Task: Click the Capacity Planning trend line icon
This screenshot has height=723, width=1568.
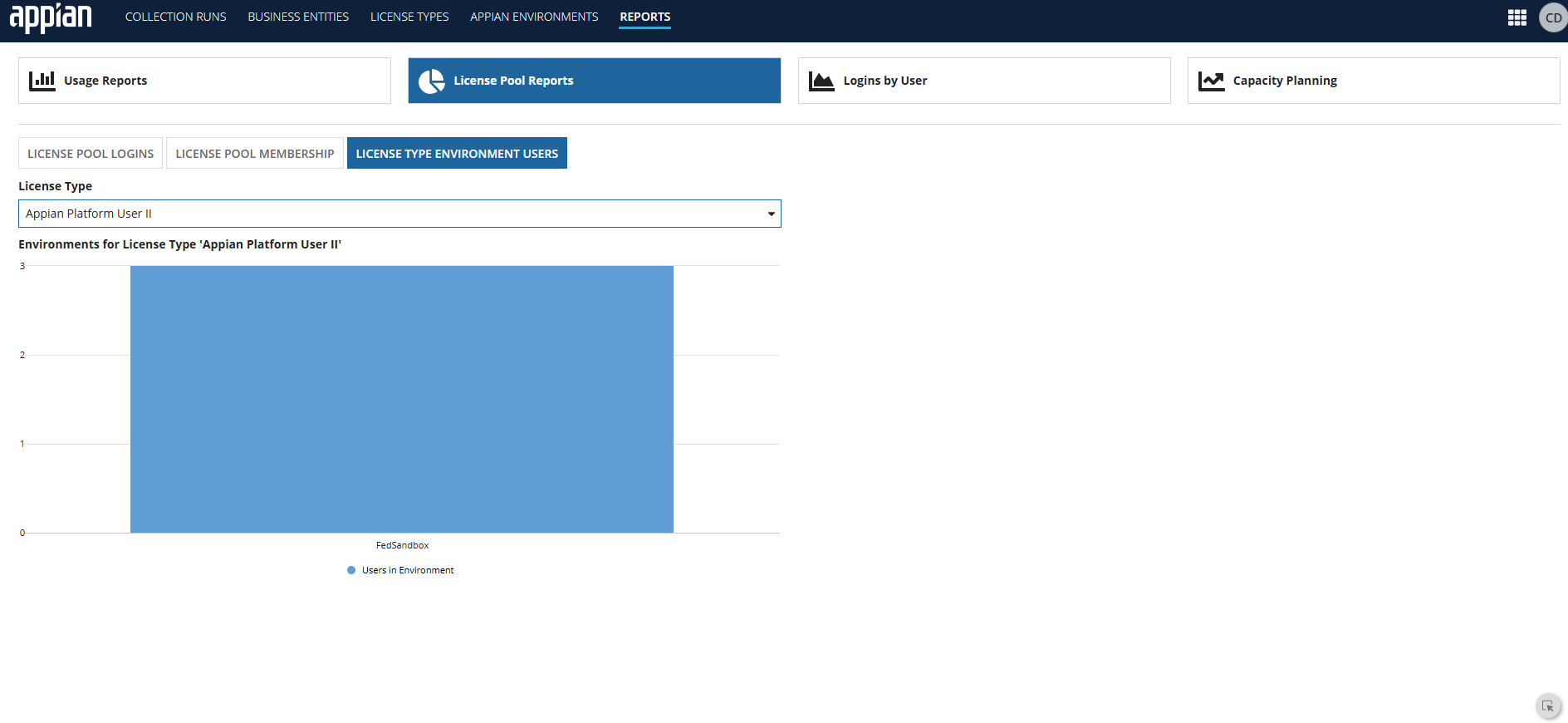Action: click(x=1211, y=81)
